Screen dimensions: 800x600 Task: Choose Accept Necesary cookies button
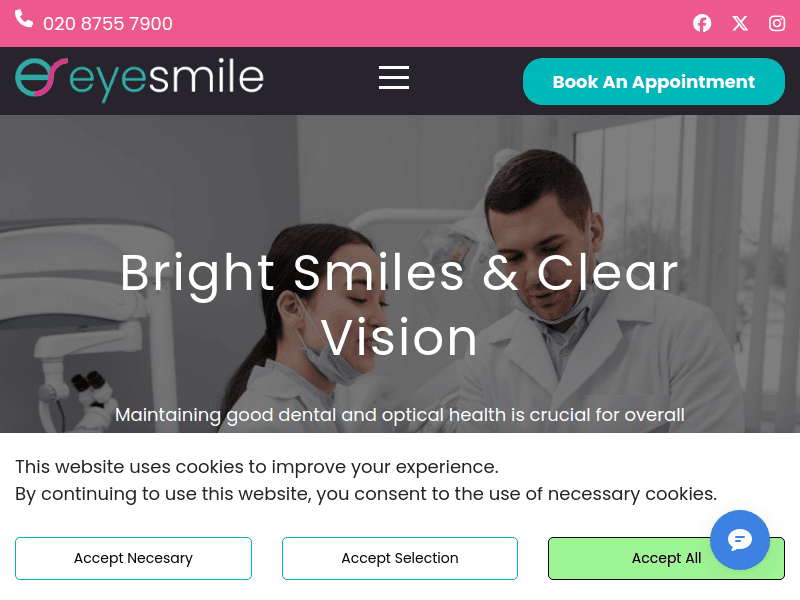pos(133,558)
